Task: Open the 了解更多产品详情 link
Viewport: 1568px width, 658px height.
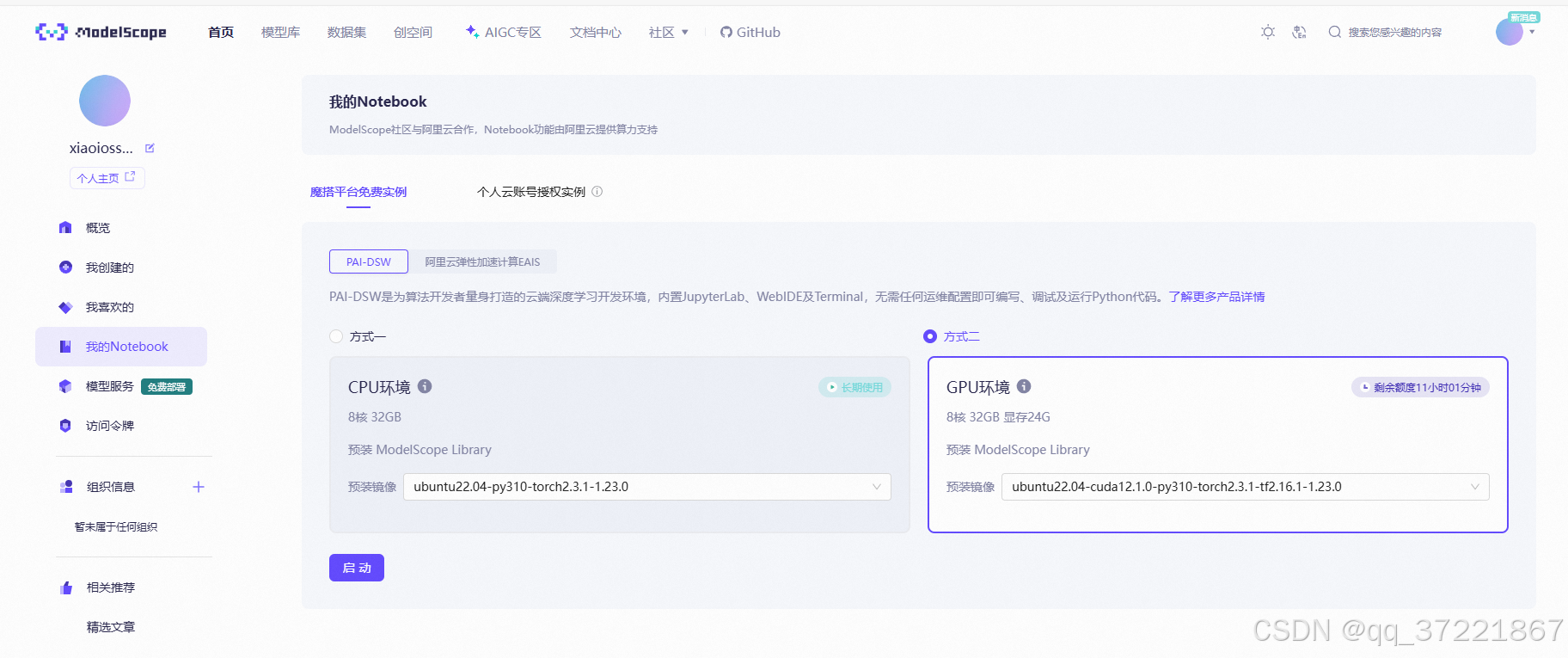Action: (1216, 297)
